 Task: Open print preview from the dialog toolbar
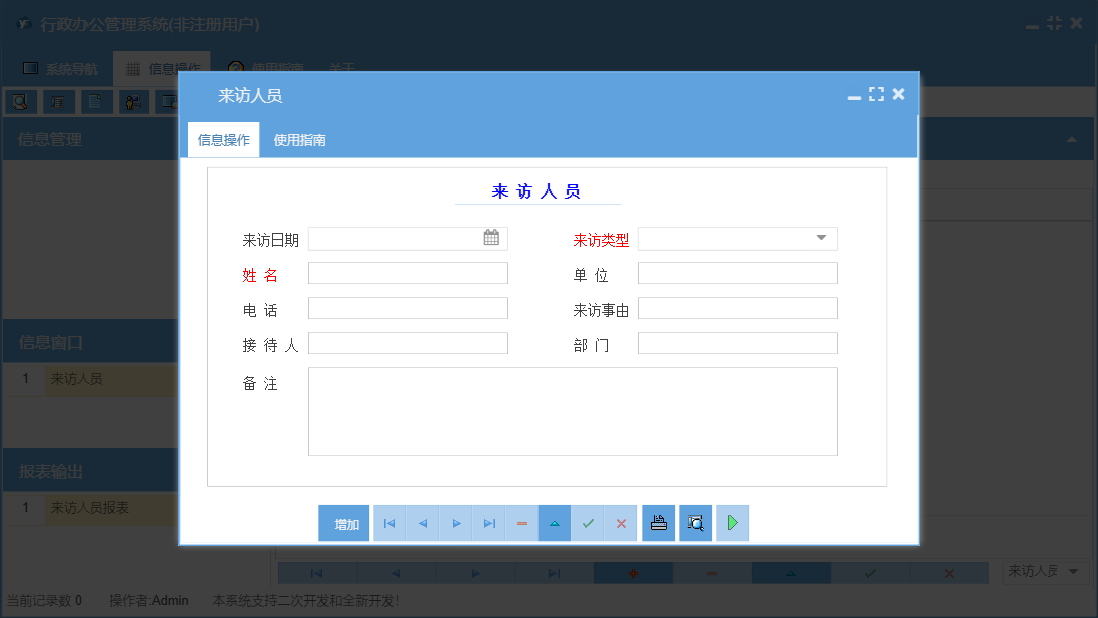click(695, 523)
